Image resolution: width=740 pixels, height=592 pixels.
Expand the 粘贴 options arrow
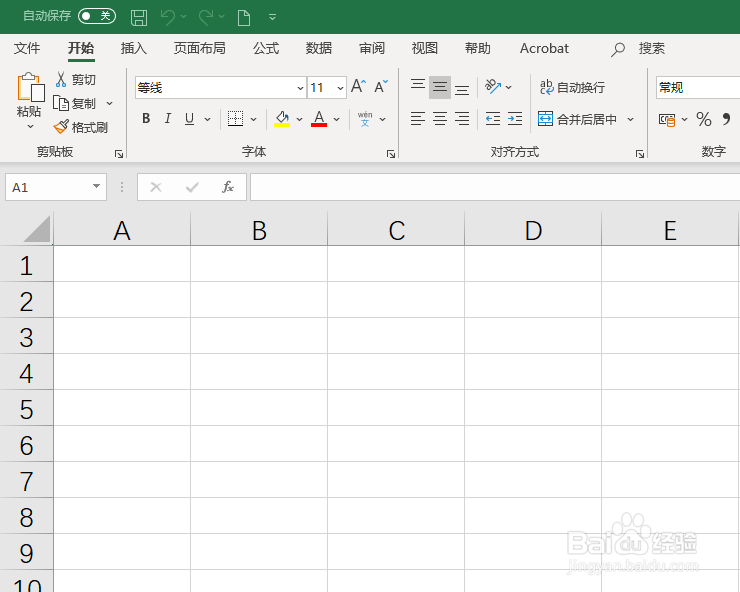tap(30, 127)
